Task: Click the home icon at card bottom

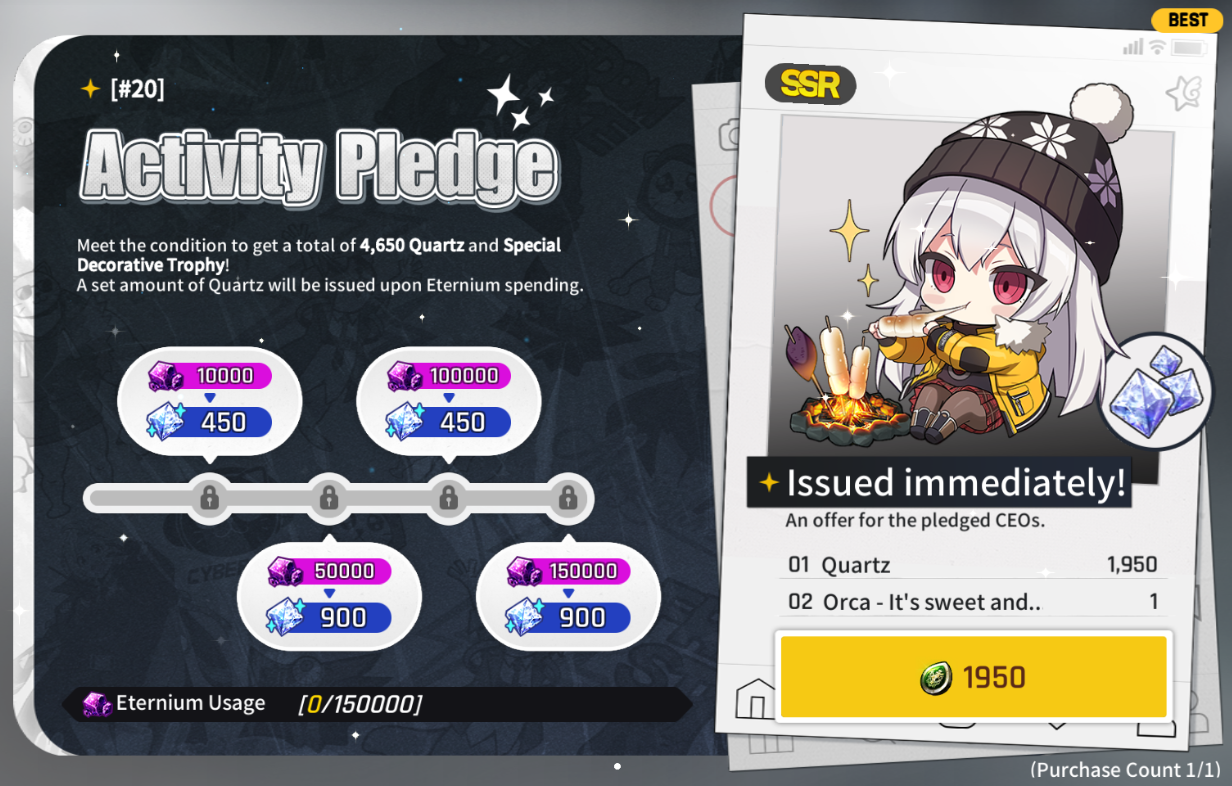Action: tap(756, 698)
